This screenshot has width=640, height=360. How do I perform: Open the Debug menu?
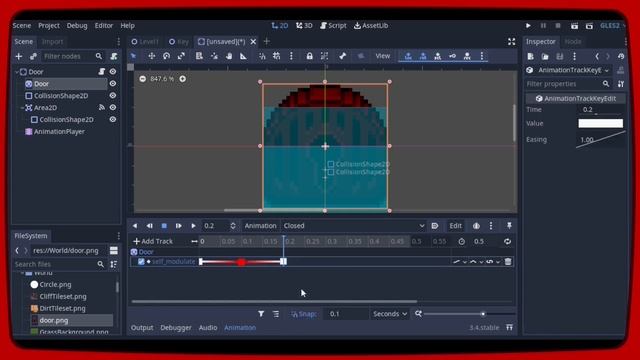tap(77, 25)
